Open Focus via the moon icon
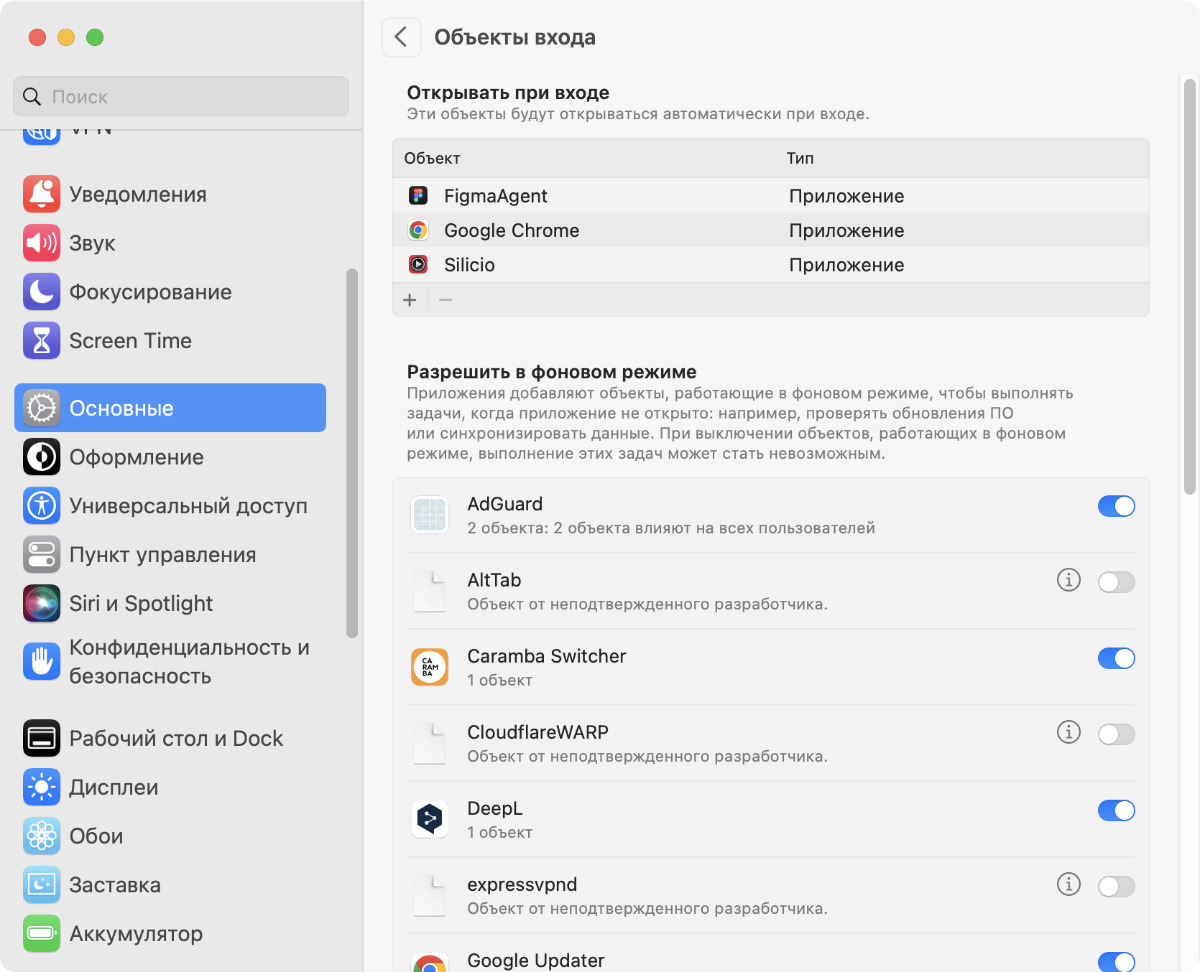Image resolution: width=1200 pixels, height=972 pixels. tap(41, 292)
